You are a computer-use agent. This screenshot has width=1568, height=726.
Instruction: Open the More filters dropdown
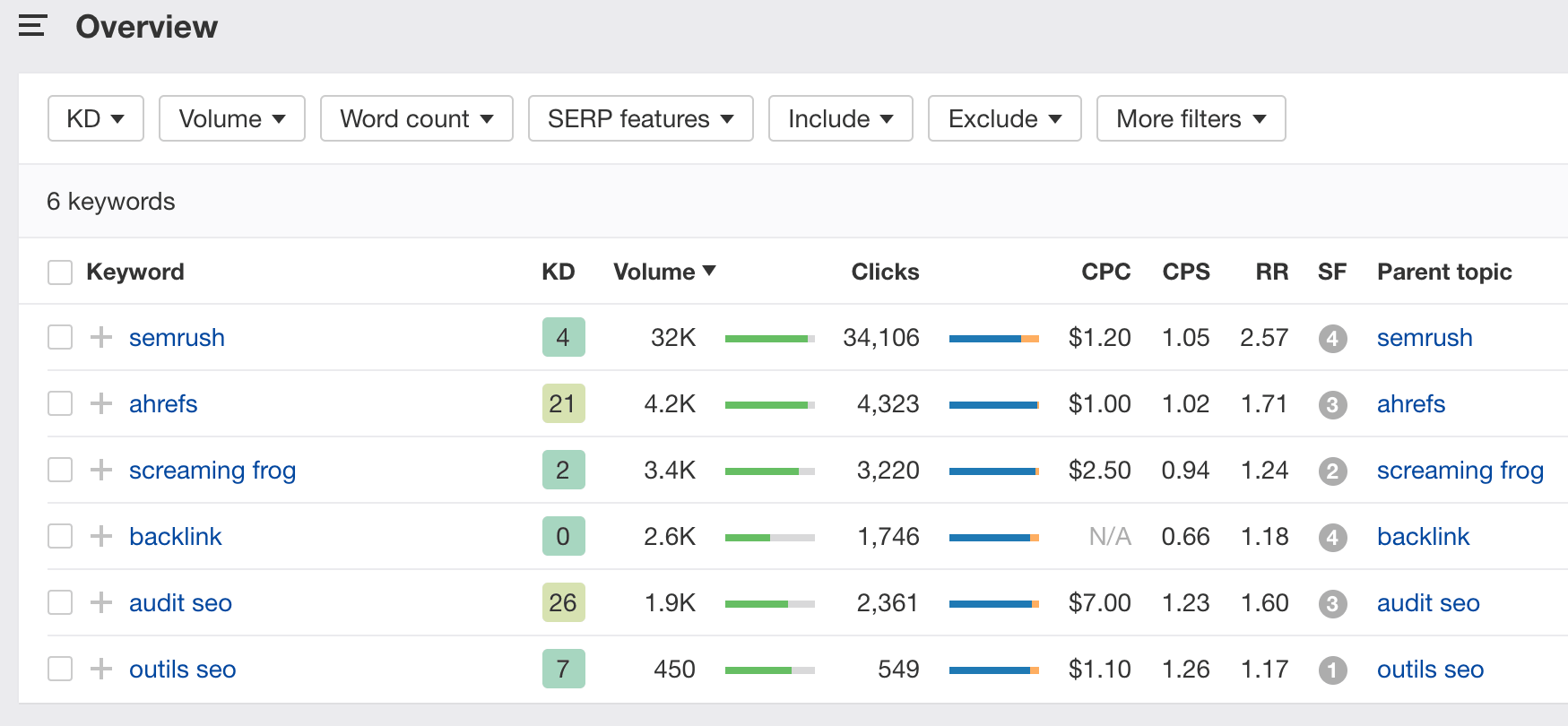1191,118
